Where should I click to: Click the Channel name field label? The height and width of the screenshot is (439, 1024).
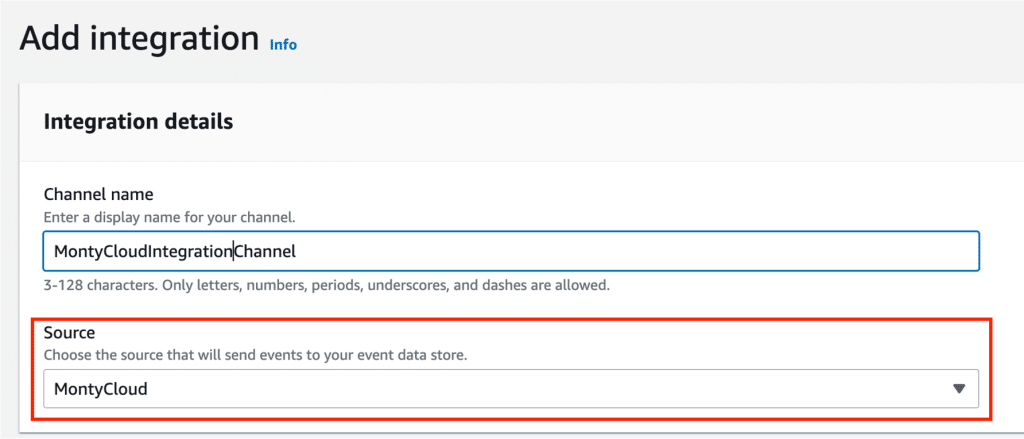(x=98, y=194)
